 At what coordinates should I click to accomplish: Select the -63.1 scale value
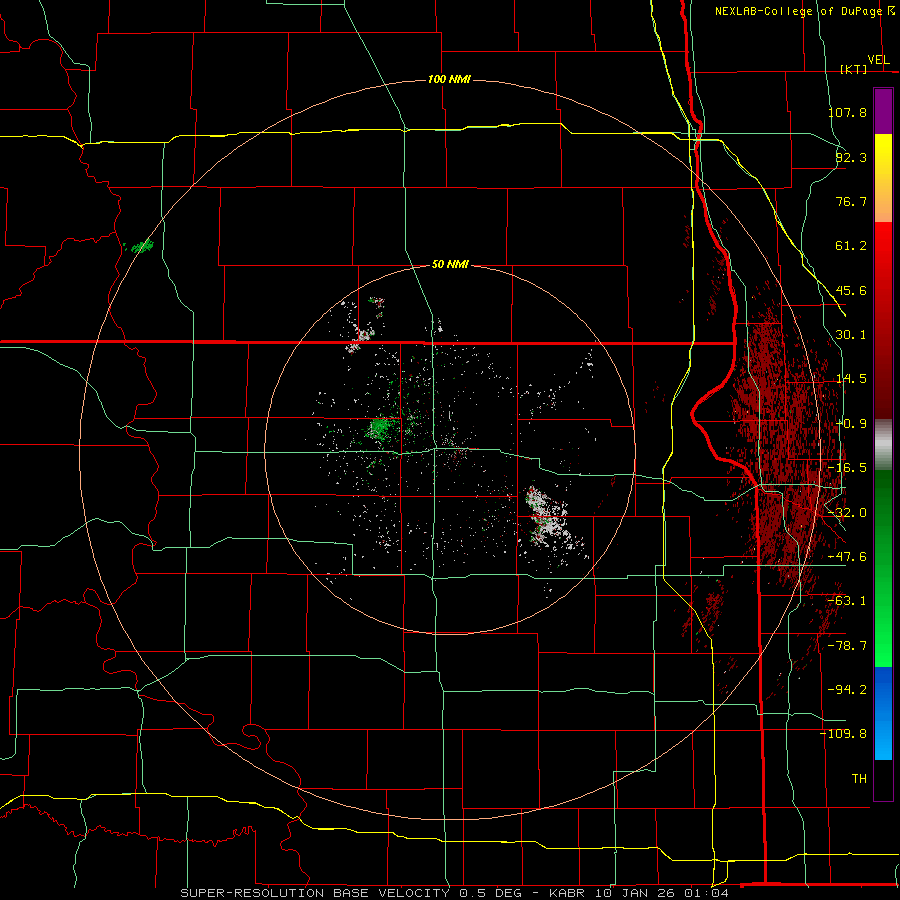pos(847,601)
